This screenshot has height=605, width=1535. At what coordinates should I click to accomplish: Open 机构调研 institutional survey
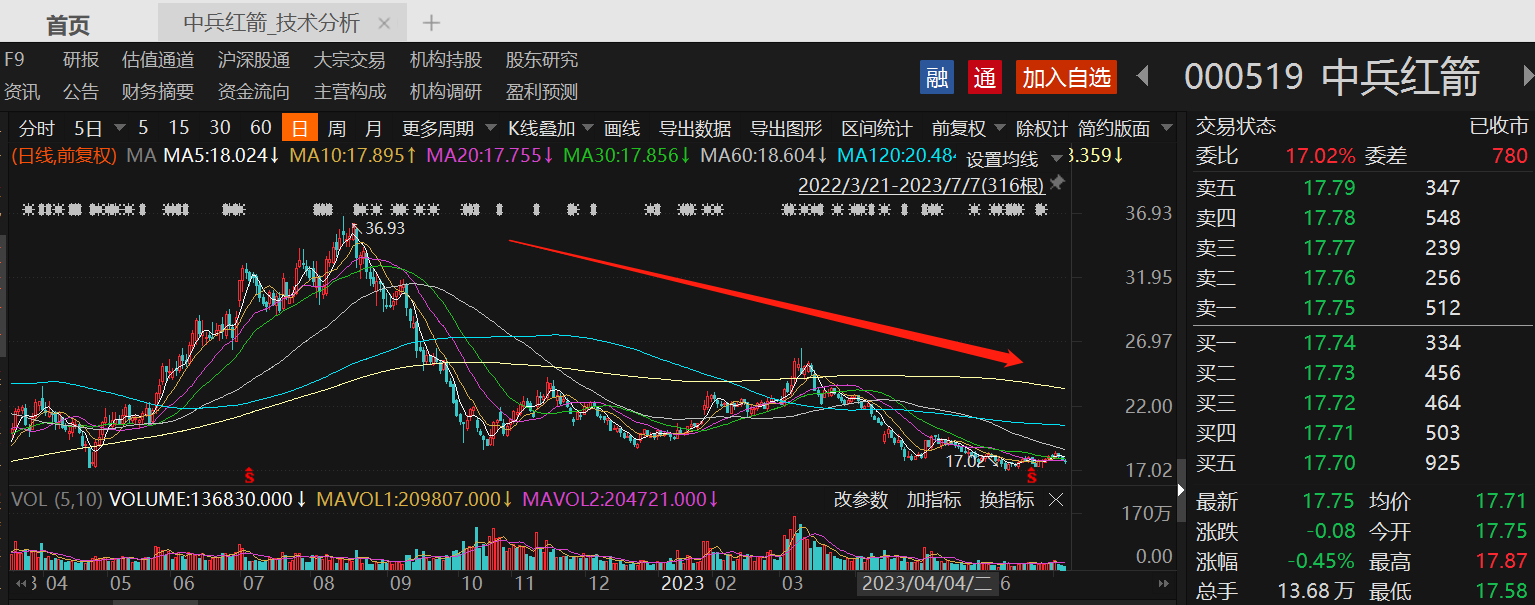point(446,92)
